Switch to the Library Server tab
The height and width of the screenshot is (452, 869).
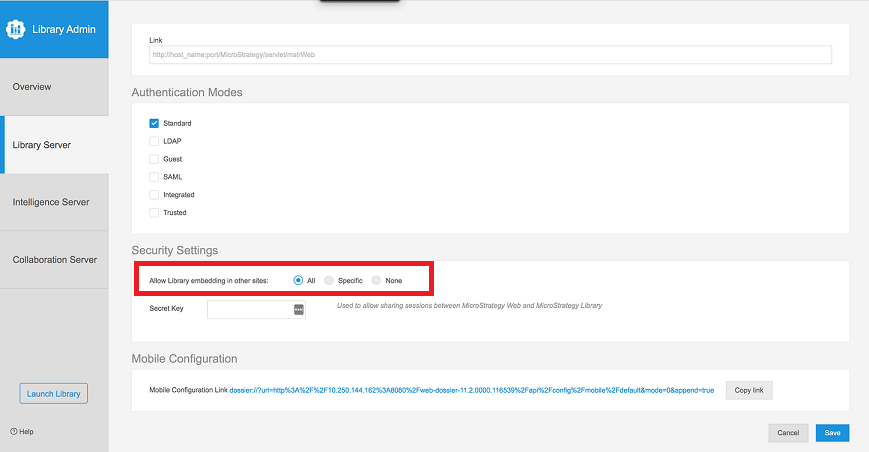(x=54, y=145)
